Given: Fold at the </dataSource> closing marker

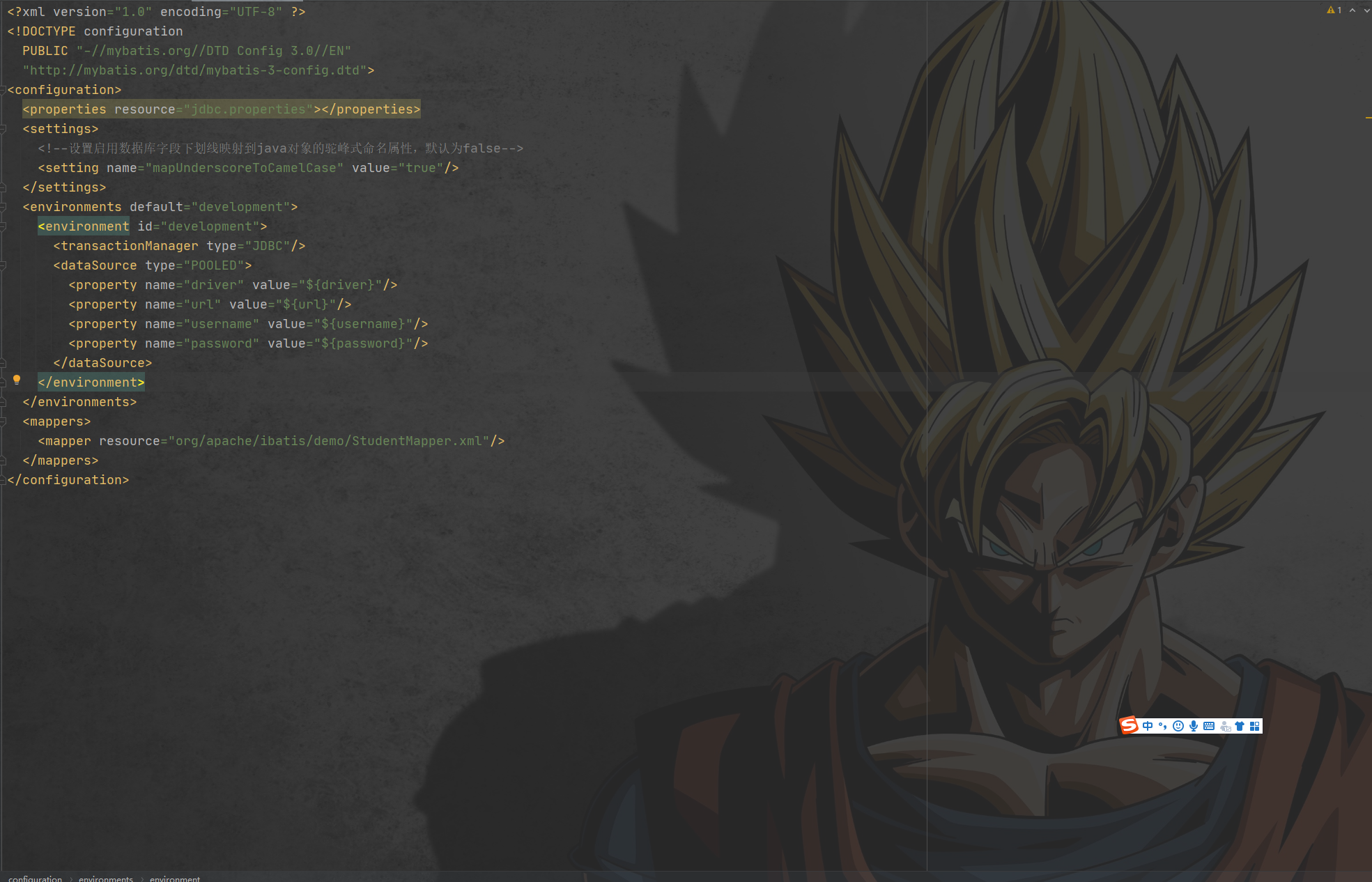Looking at the screenshot, I should (3, 363).
